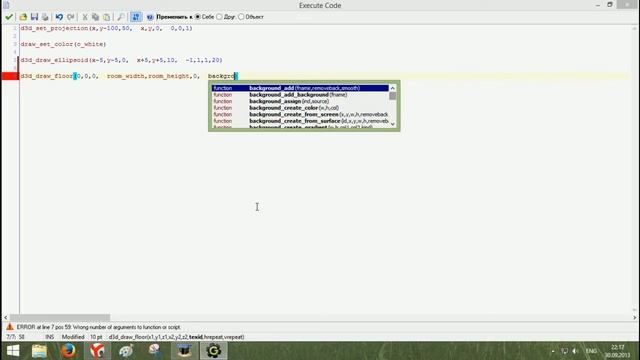Click the ENG language indicator
Viewport: 640px width, 360px height.
[591, 351]
